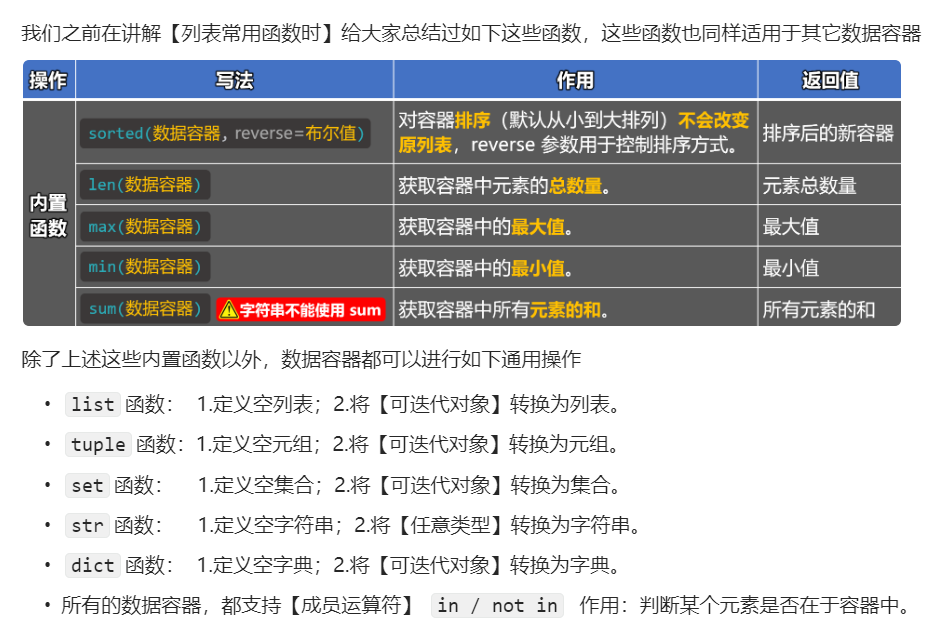Click the 获取容器中所有元素的和 description
Screen dimensions: 950x634
503,310
